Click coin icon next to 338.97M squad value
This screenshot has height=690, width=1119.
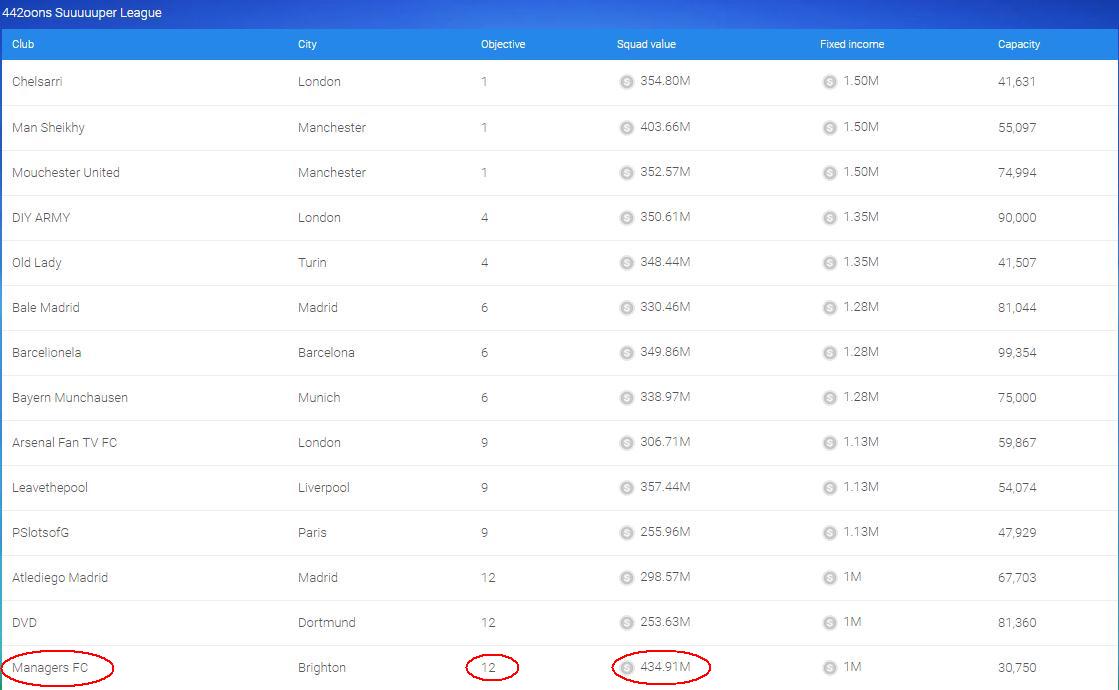tap(626, 397)
